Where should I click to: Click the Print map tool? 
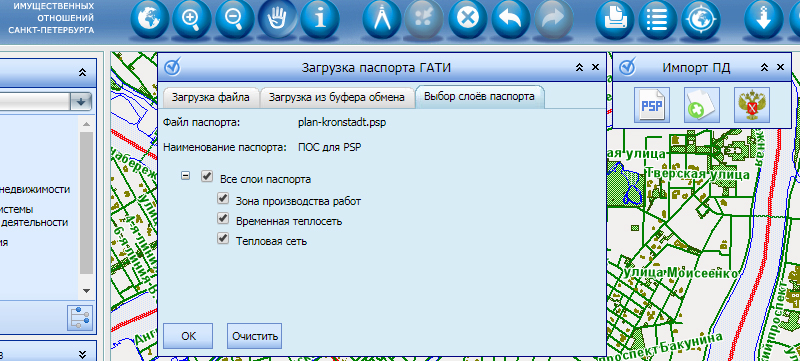click(x=615, y=20)
